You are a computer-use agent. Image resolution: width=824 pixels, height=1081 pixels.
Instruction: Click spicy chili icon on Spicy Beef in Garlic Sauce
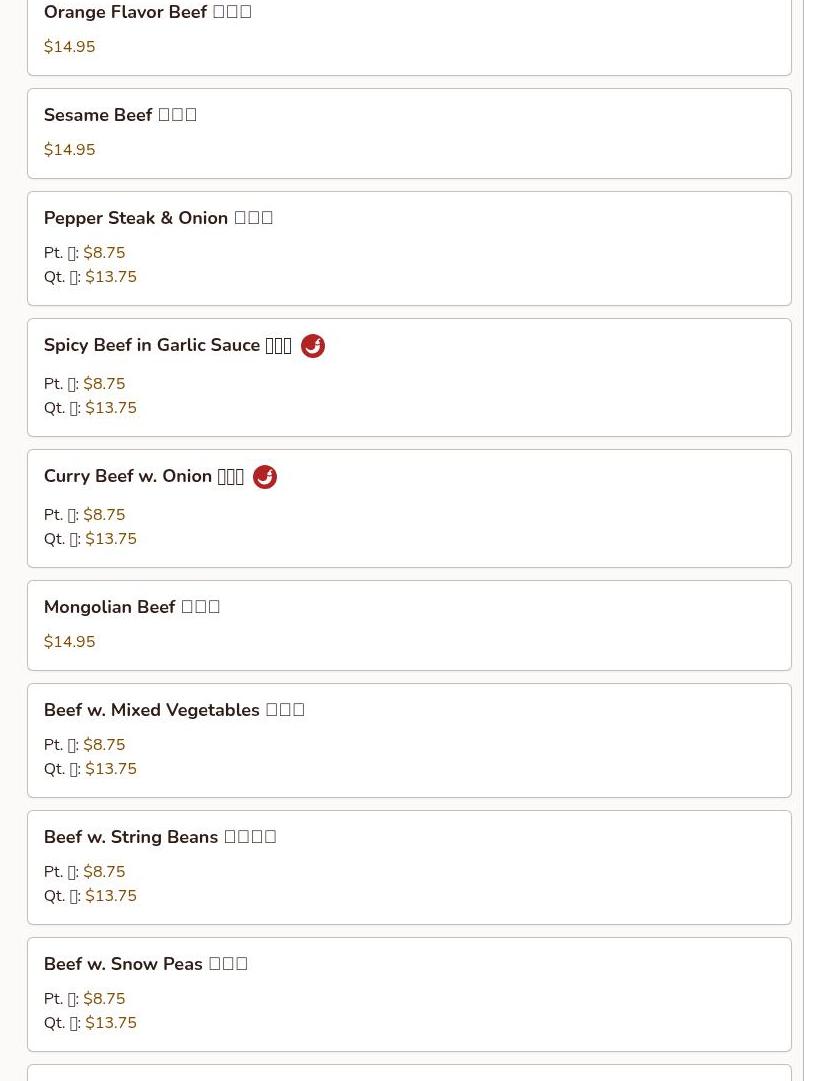click(x=313, y=345)
